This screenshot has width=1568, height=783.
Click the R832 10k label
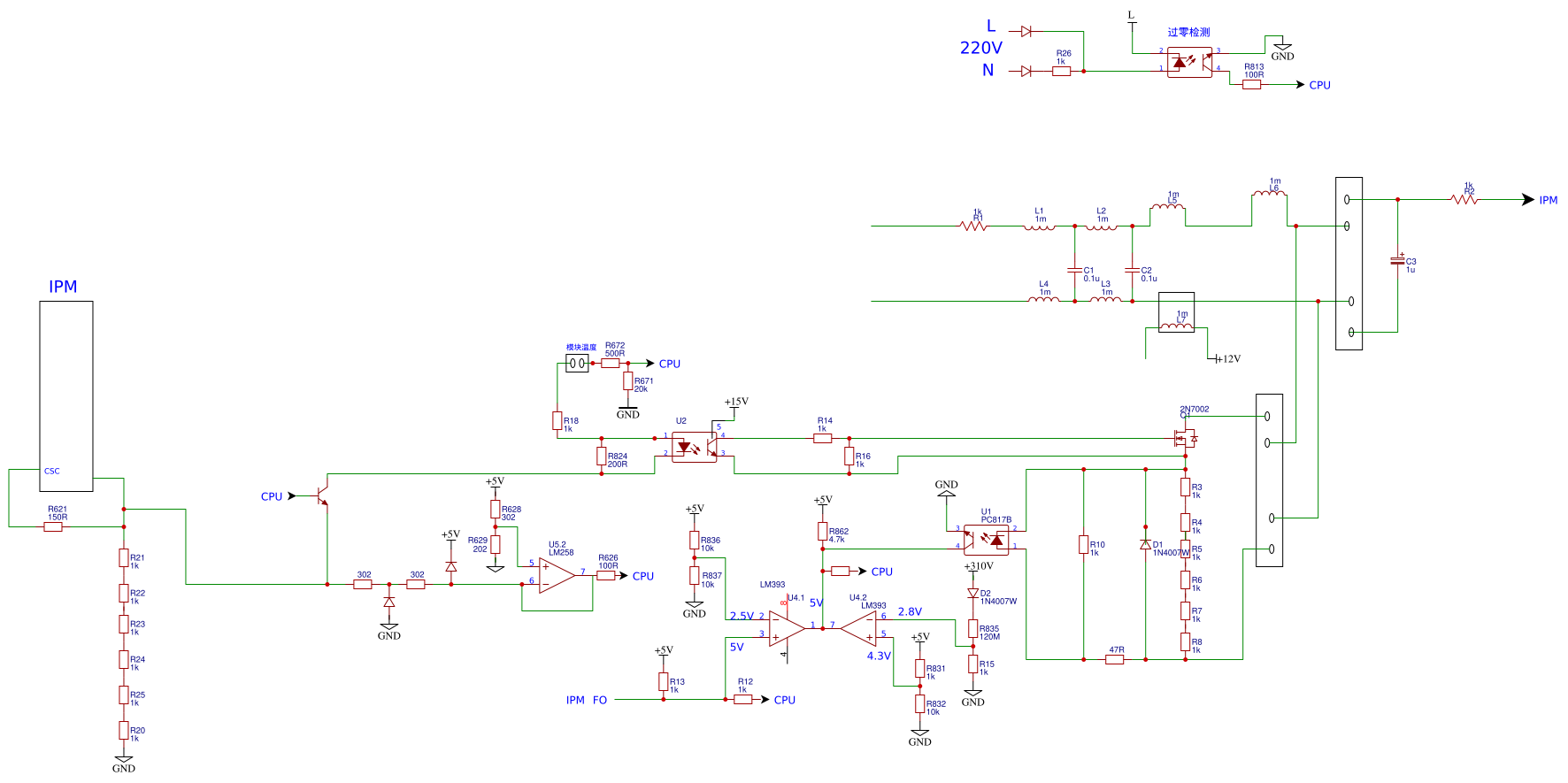tap(936, 708)
